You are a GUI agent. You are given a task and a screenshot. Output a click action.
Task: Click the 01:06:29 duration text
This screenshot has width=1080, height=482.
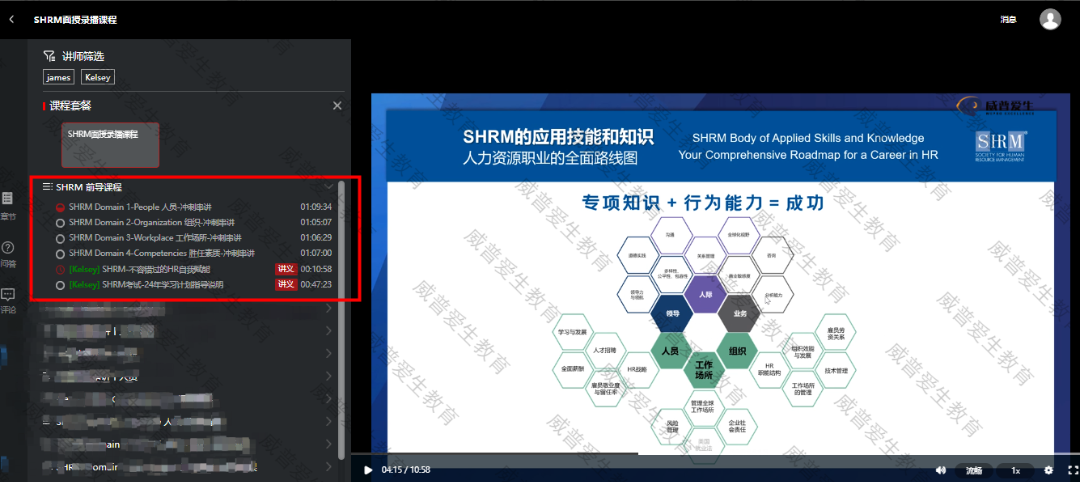316,238
